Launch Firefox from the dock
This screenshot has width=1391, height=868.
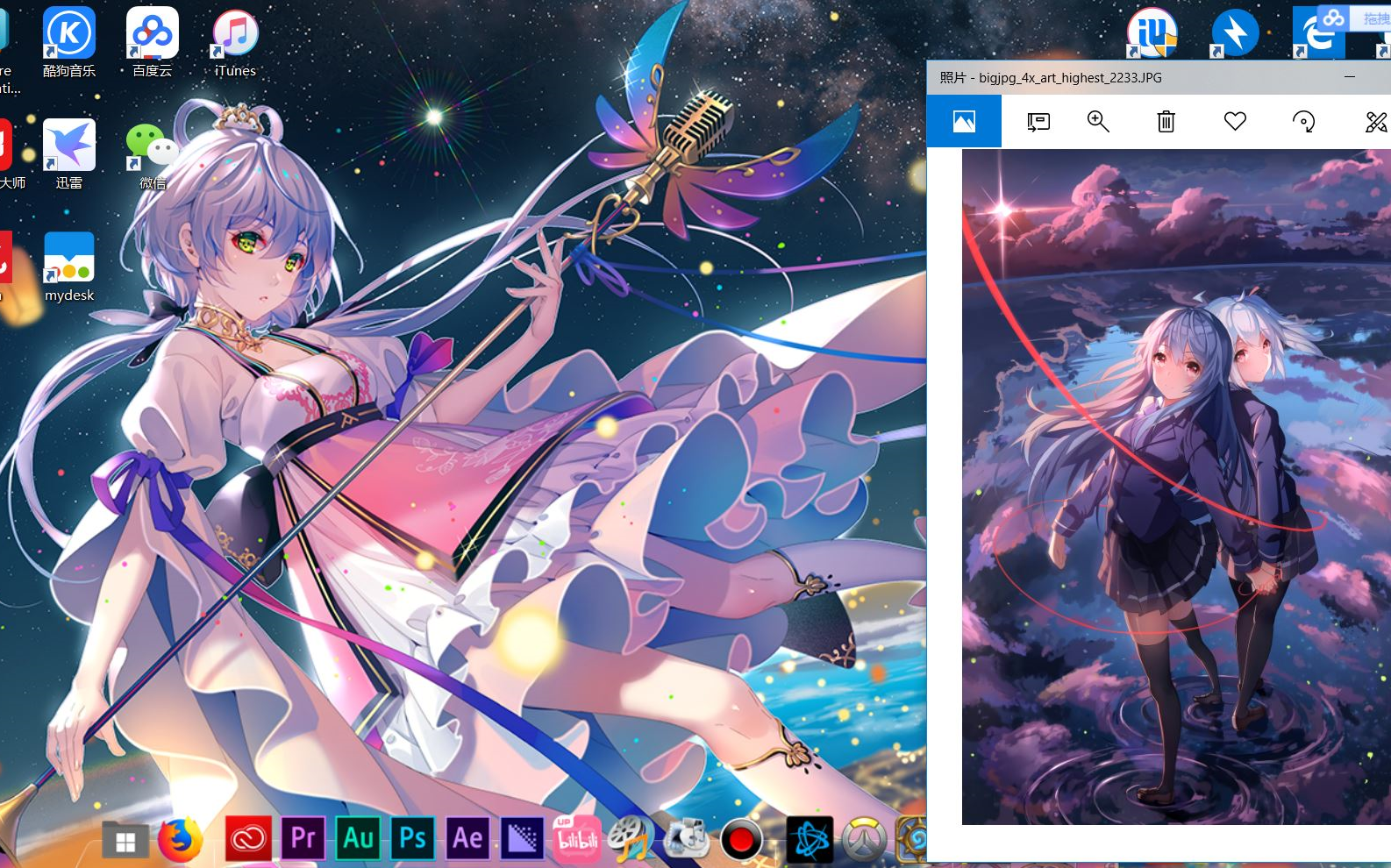click(181, 839)
